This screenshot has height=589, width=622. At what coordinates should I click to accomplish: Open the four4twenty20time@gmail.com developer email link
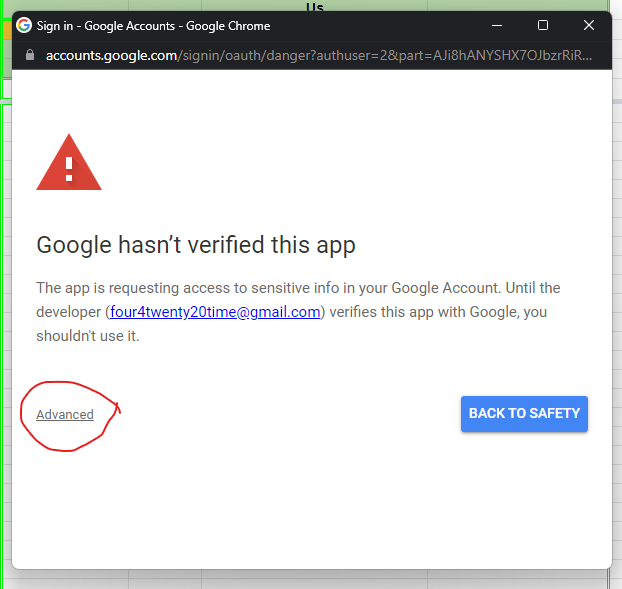[215, 312]
